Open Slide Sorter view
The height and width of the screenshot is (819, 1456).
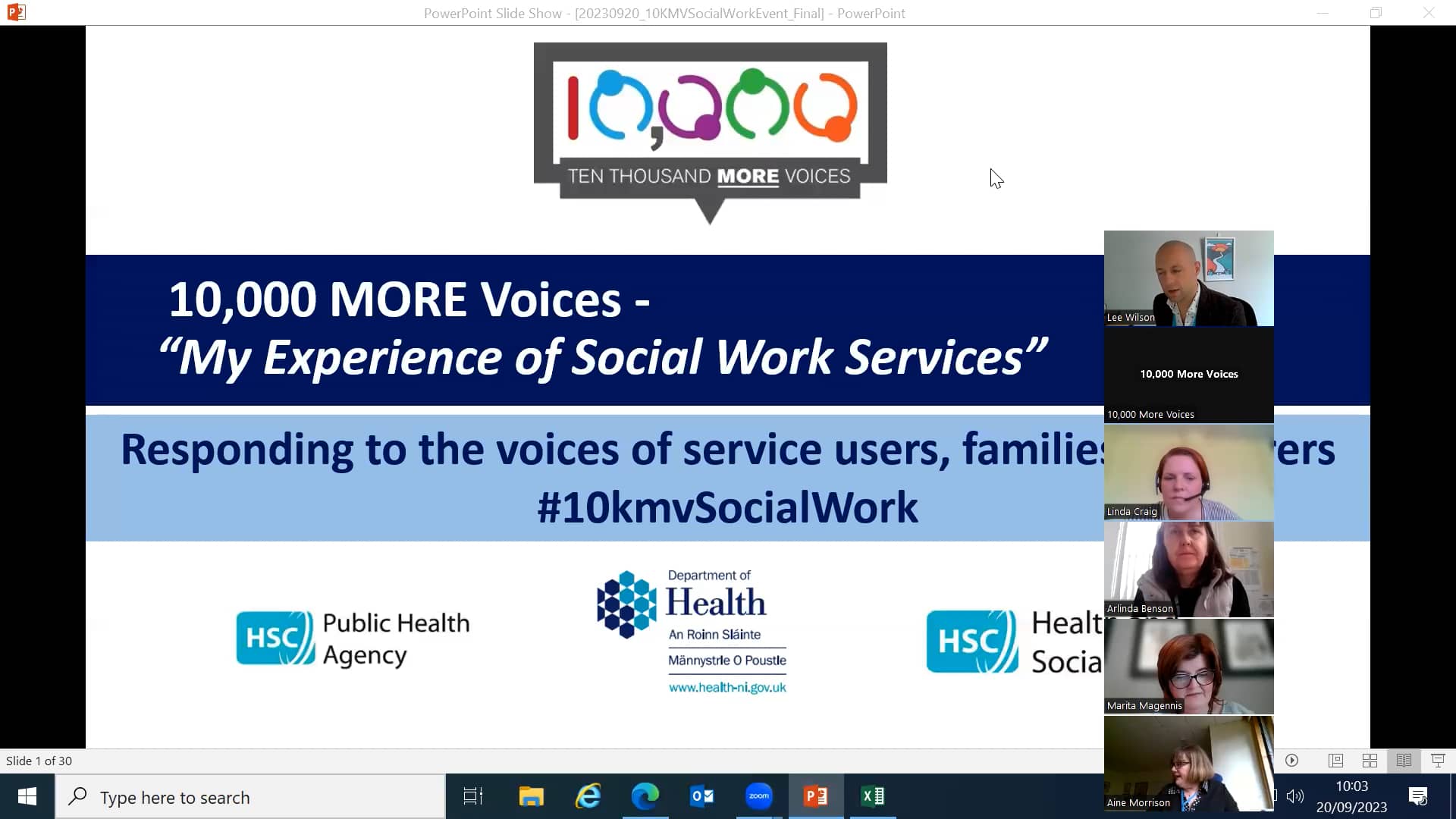pyautogui.click(x=1370, y=761)
